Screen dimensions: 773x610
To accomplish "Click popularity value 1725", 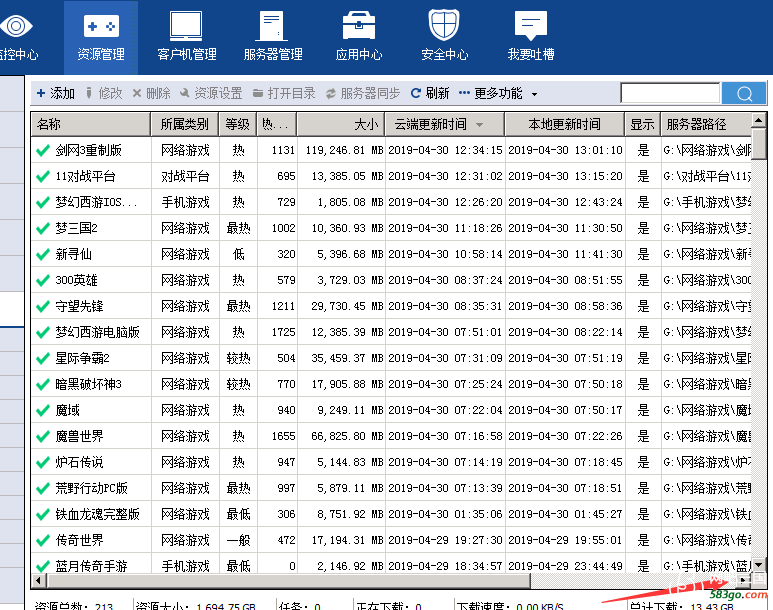I will (x=283, y=332).
